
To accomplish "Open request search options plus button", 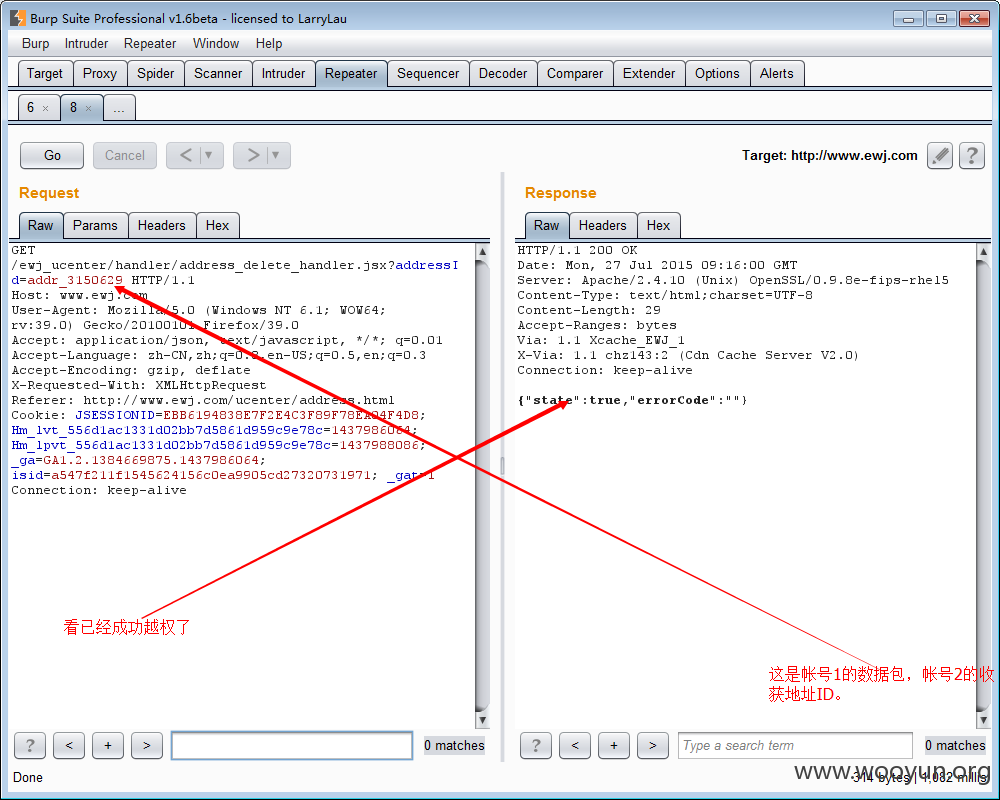I will 108,745.
